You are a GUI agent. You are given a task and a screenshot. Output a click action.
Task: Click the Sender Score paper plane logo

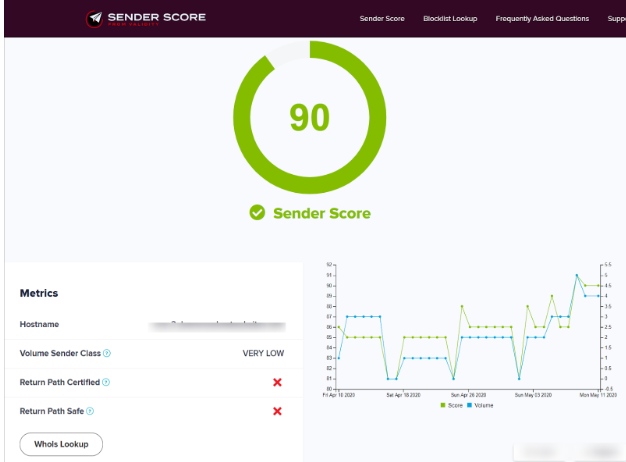coord(95,18)
